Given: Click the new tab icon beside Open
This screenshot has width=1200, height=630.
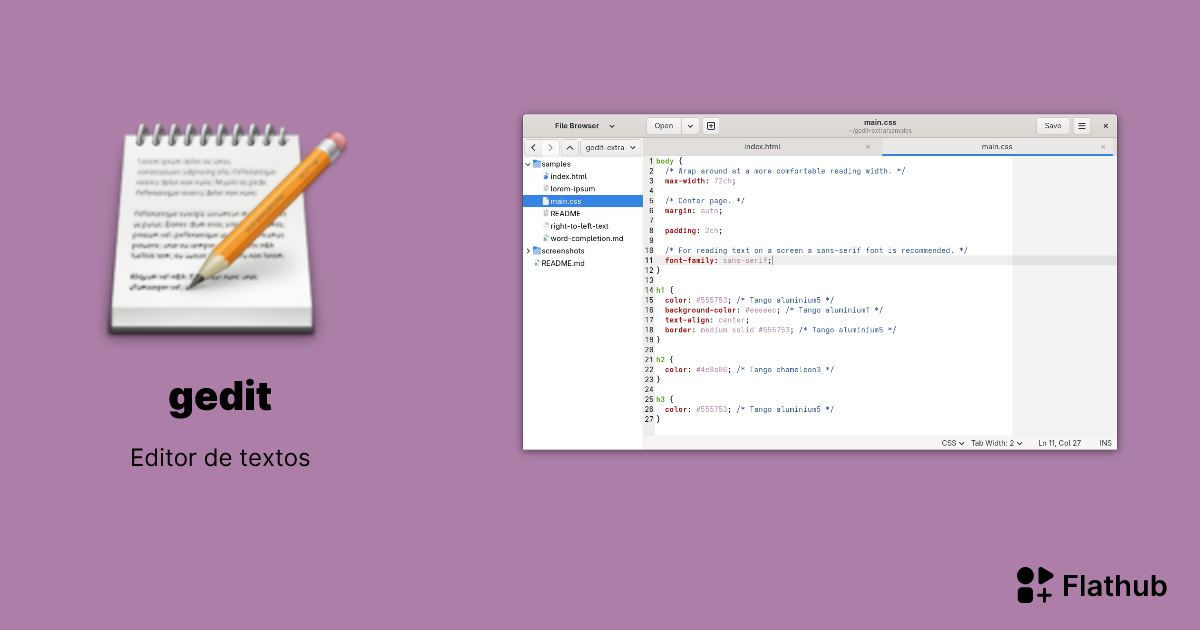Looking at the screenshot, I should 711,125.
